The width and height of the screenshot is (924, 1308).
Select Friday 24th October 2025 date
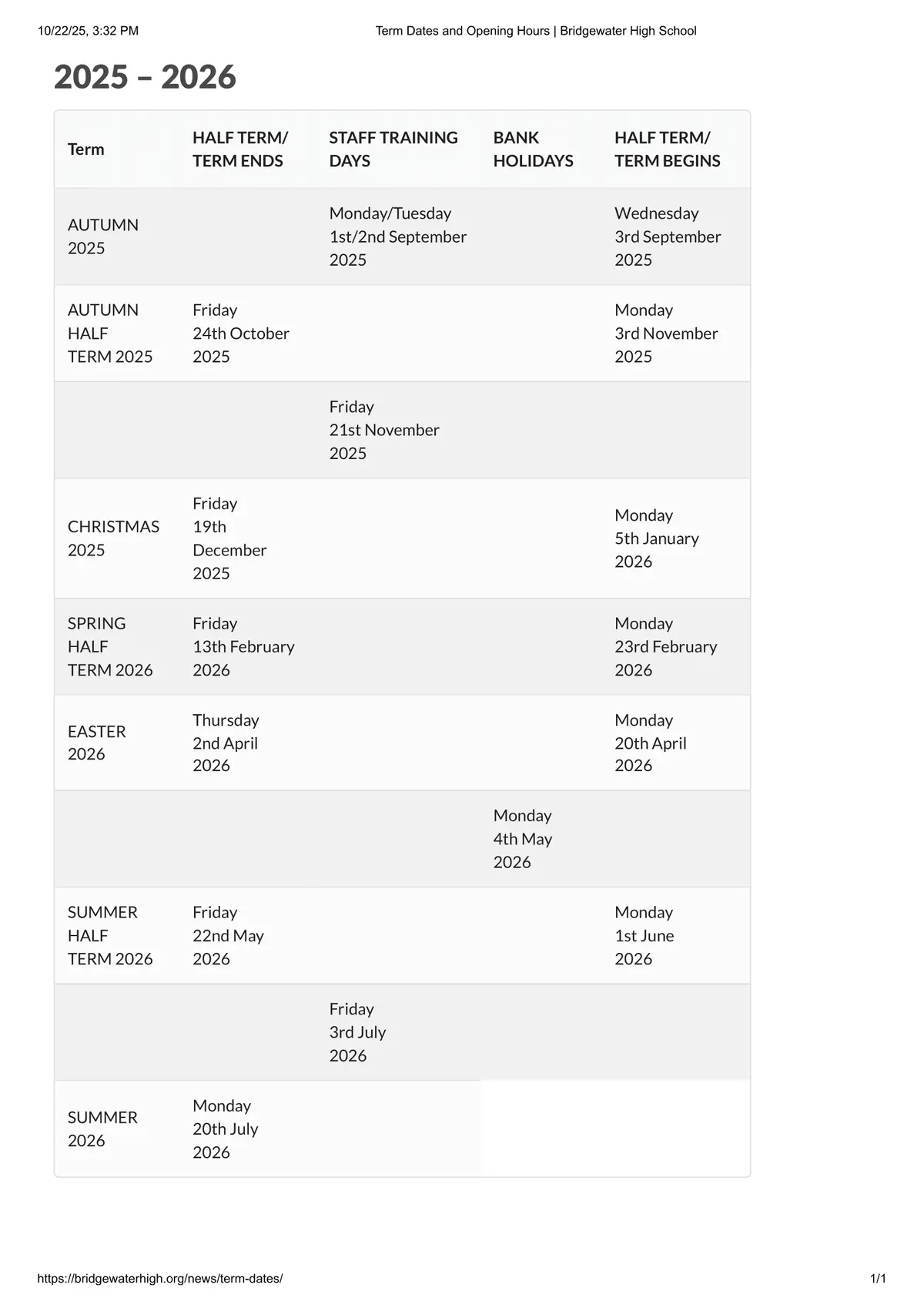tap(241, 334)
